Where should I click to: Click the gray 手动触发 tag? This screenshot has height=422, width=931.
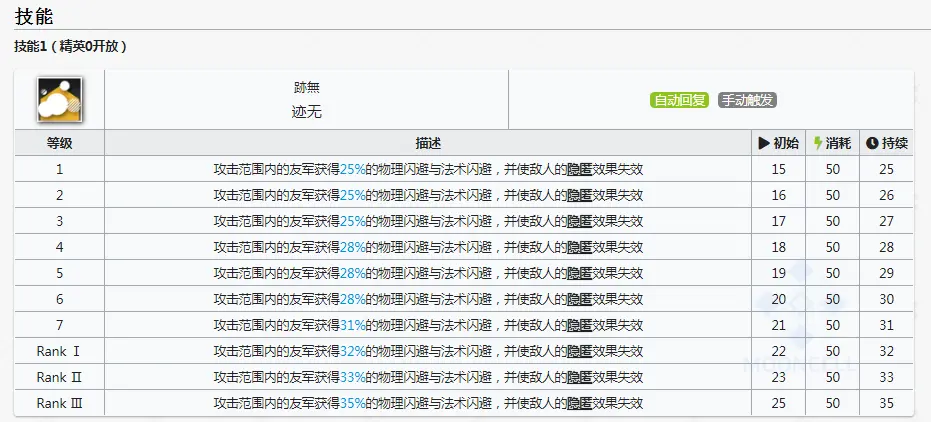pos(747,100)
